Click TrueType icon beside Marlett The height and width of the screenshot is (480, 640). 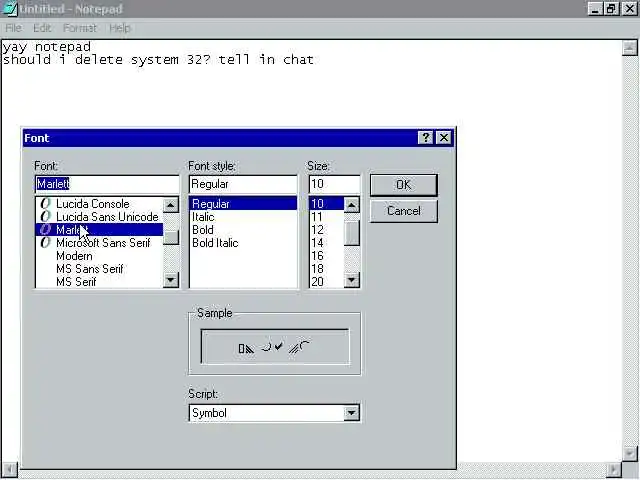coord(45,229)
